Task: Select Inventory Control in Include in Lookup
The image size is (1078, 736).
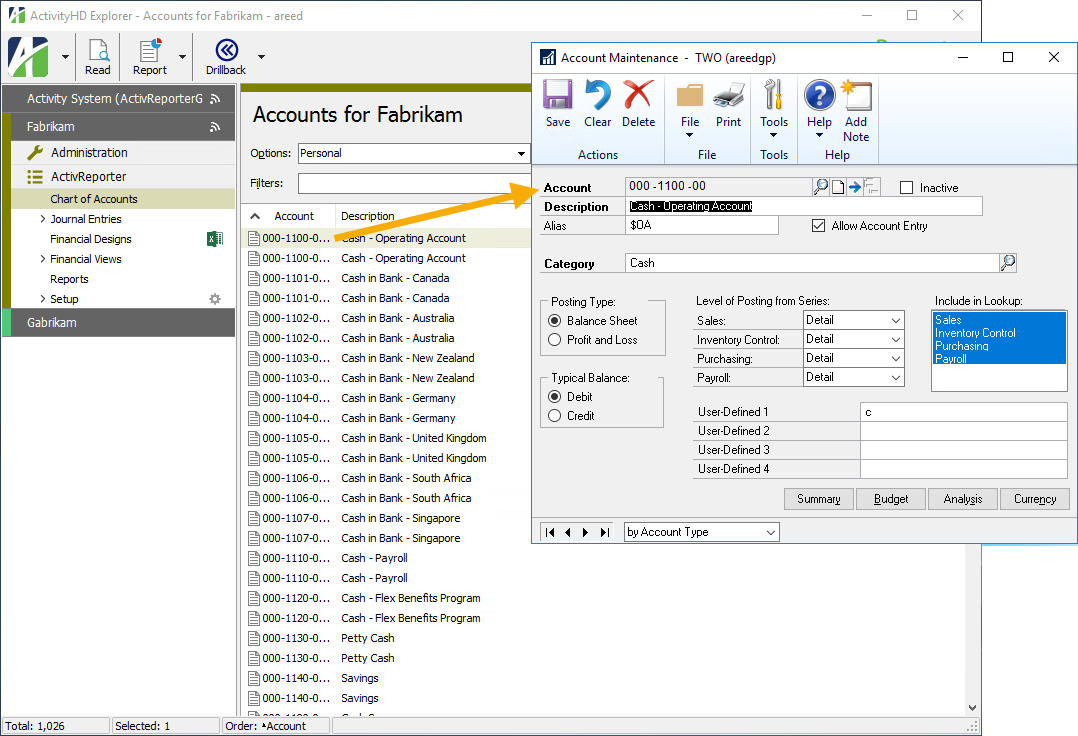Action: 975,333
